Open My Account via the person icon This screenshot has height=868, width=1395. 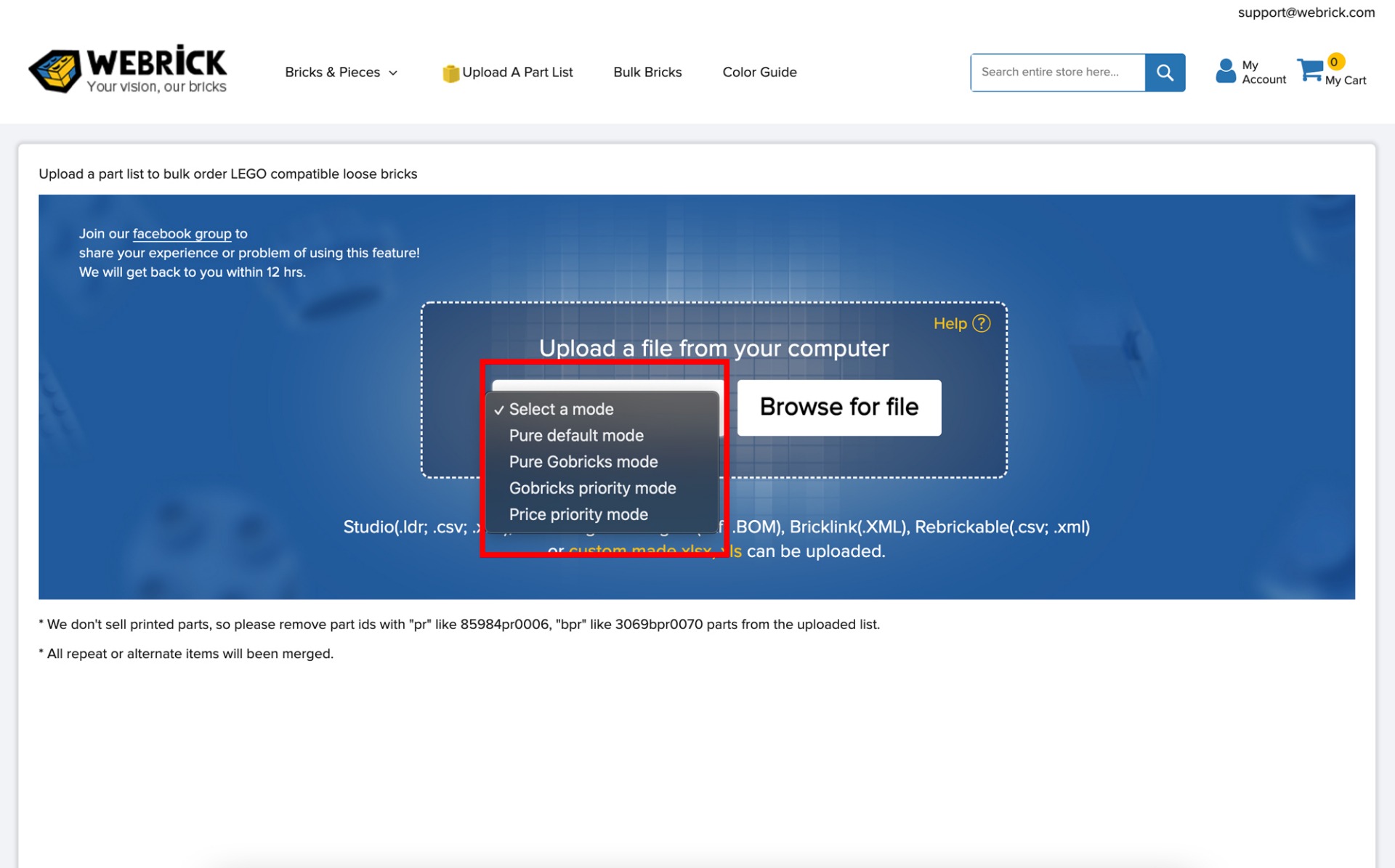pos(1226,70)
